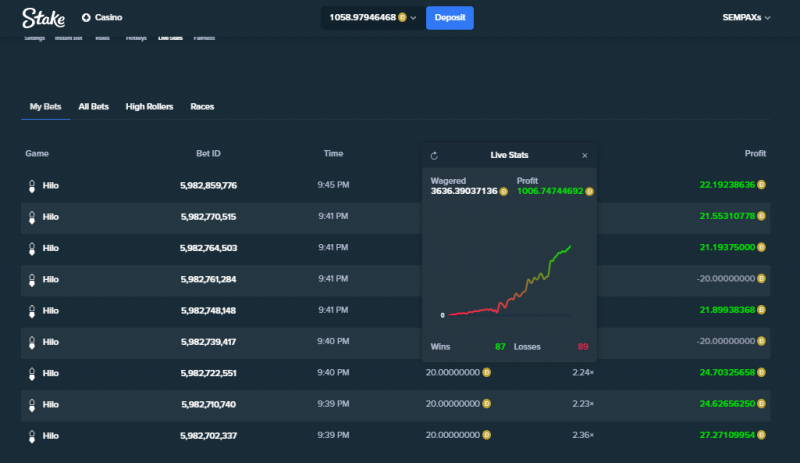Click the 9:45 PM time cell

[333, 185]
